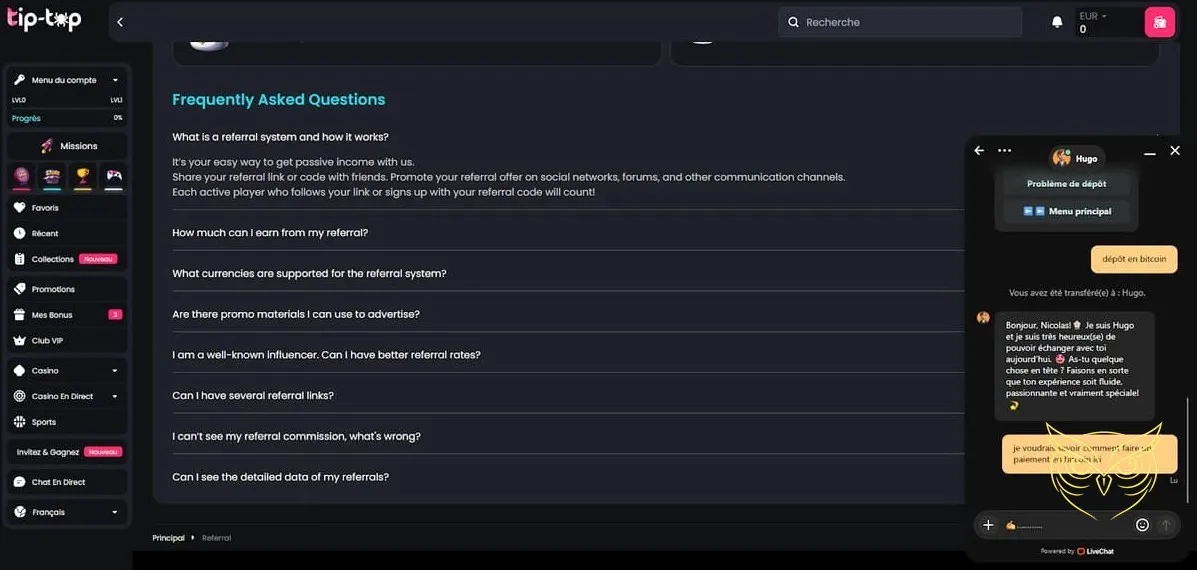The image size is (1197, 570).
Task: Click the notification bell icon
Action: coord(1057,22)
